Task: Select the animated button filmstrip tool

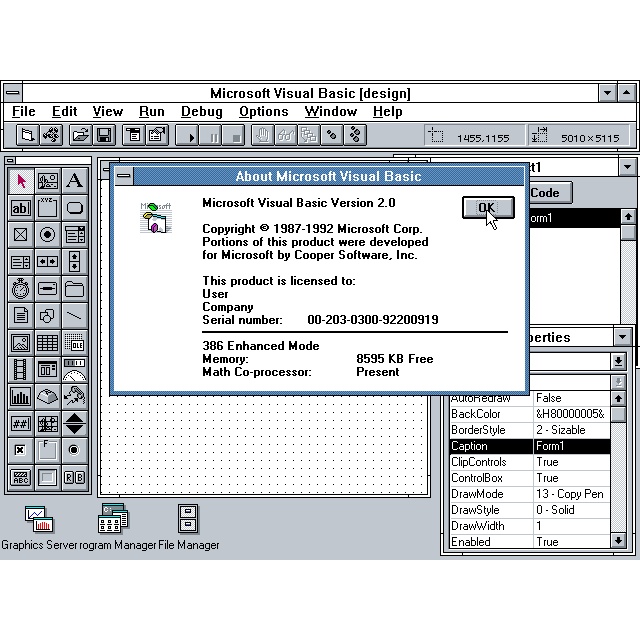Action: [21, 369]
